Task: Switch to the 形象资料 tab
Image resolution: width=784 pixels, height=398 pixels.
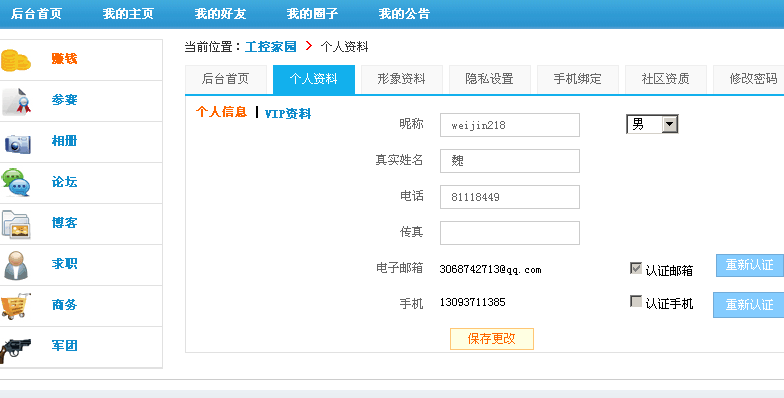Action: pyautogui.click(x=401, y=79)
